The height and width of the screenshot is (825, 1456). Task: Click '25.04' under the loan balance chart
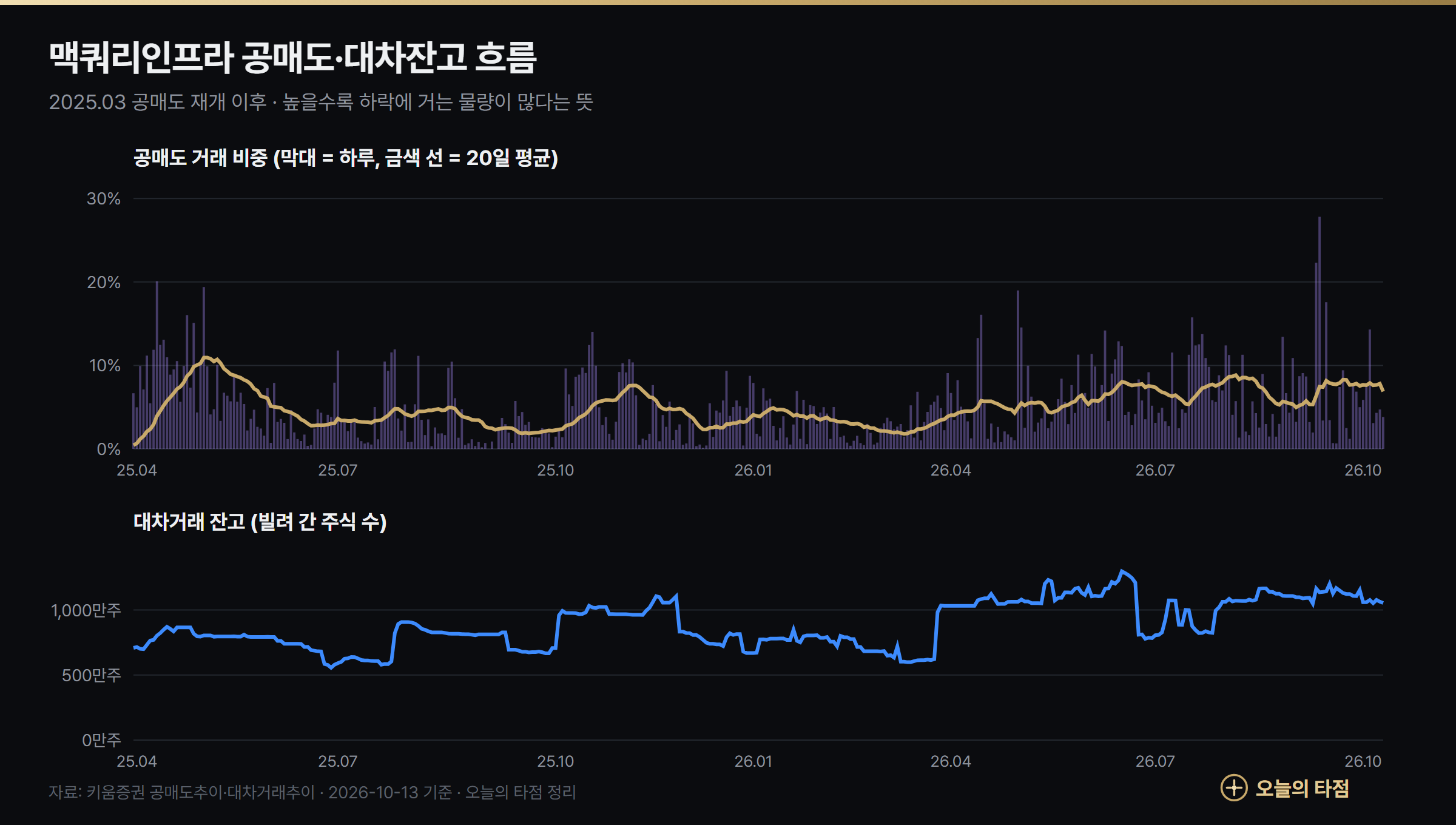tap(136, 761)
